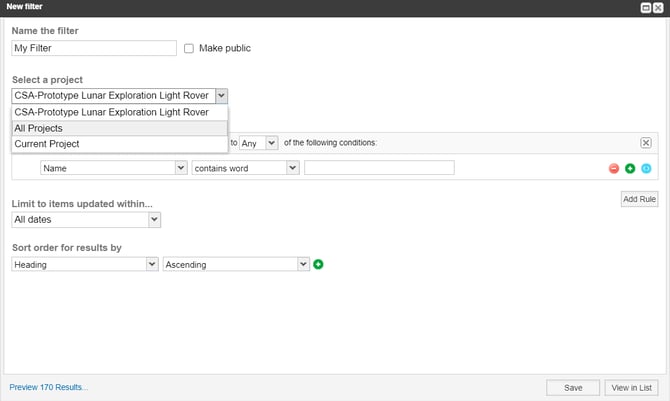Click the Add Rule button
The width and height of the screenshot is (670, 401).
[639, 199]
